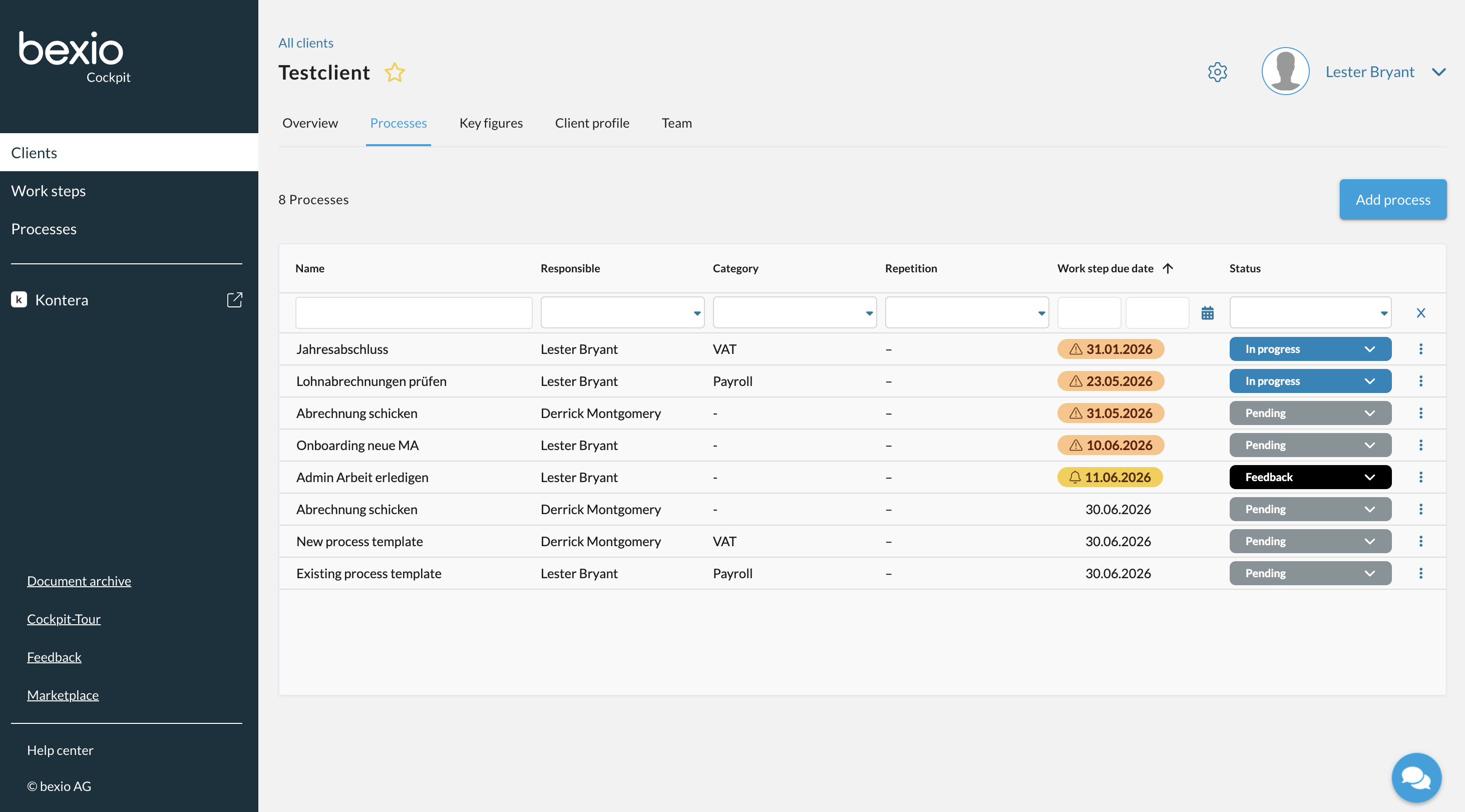Open settings via the gear icon
The width and height of the screenshot is (1465, 812).
coord(1217,72)
